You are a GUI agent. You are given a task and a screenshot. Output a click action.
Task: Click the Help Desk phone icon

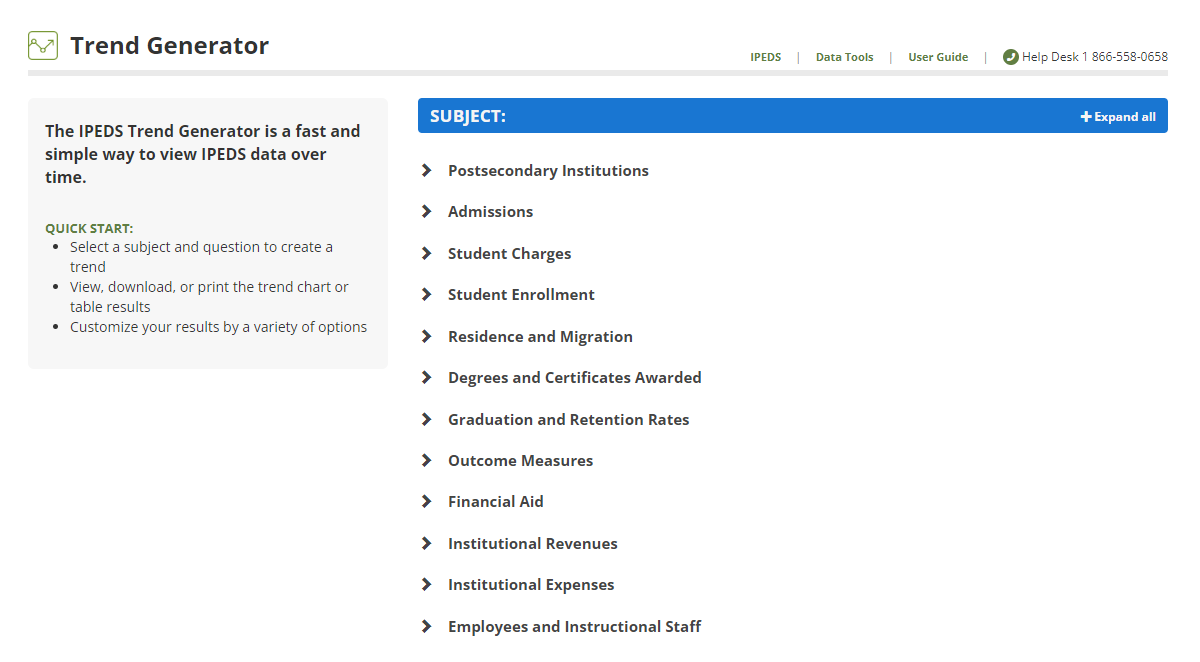pos(1010,57)
